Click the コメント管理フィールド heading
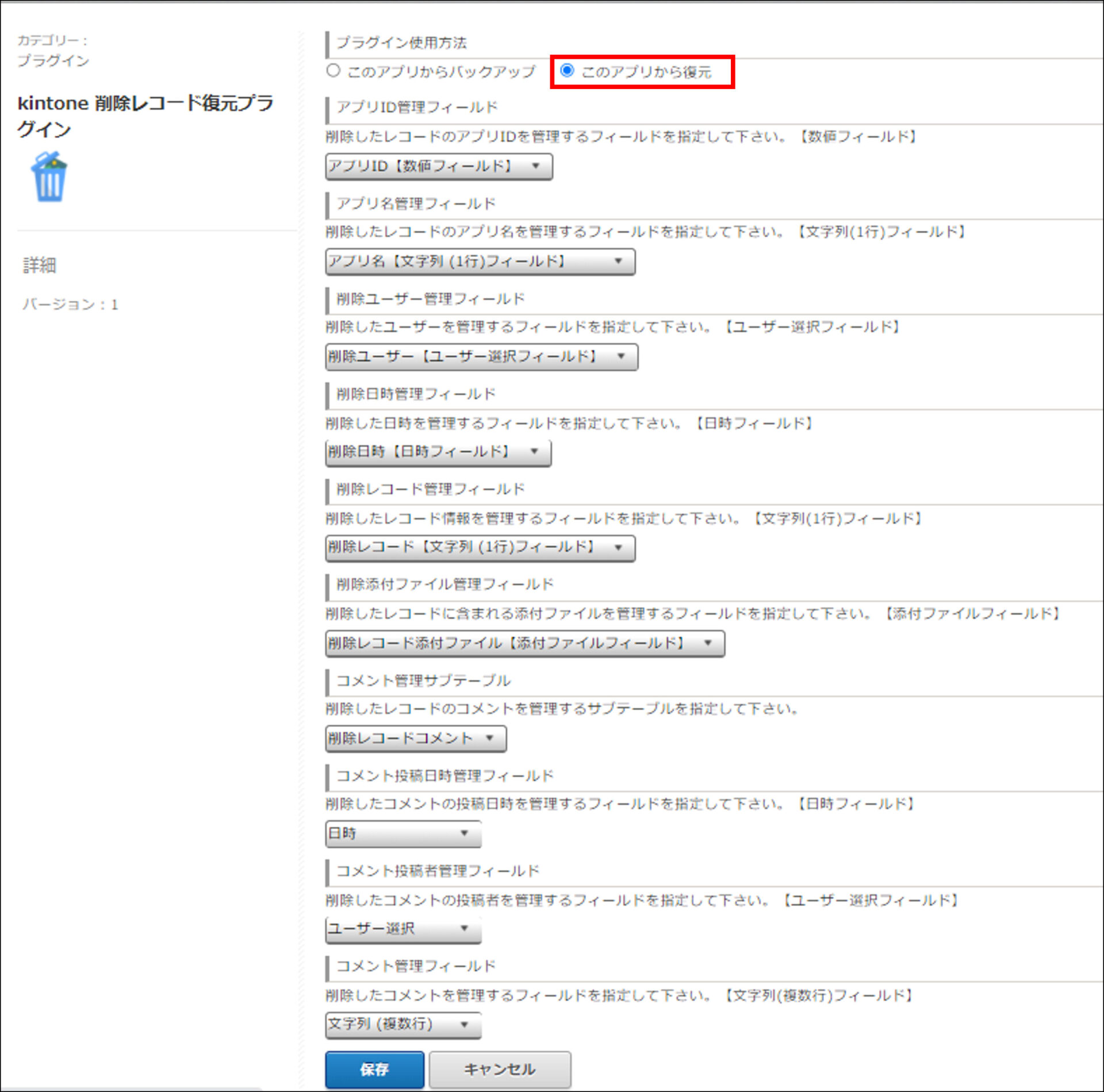Viewport: 1104px width, 1092px height. point(416,966)
